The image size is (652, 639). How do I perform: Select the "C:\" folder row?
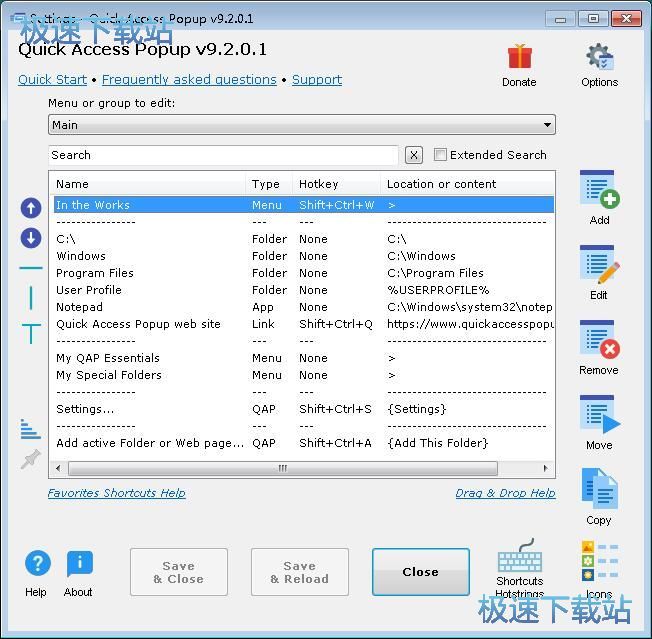pos(304,239)
